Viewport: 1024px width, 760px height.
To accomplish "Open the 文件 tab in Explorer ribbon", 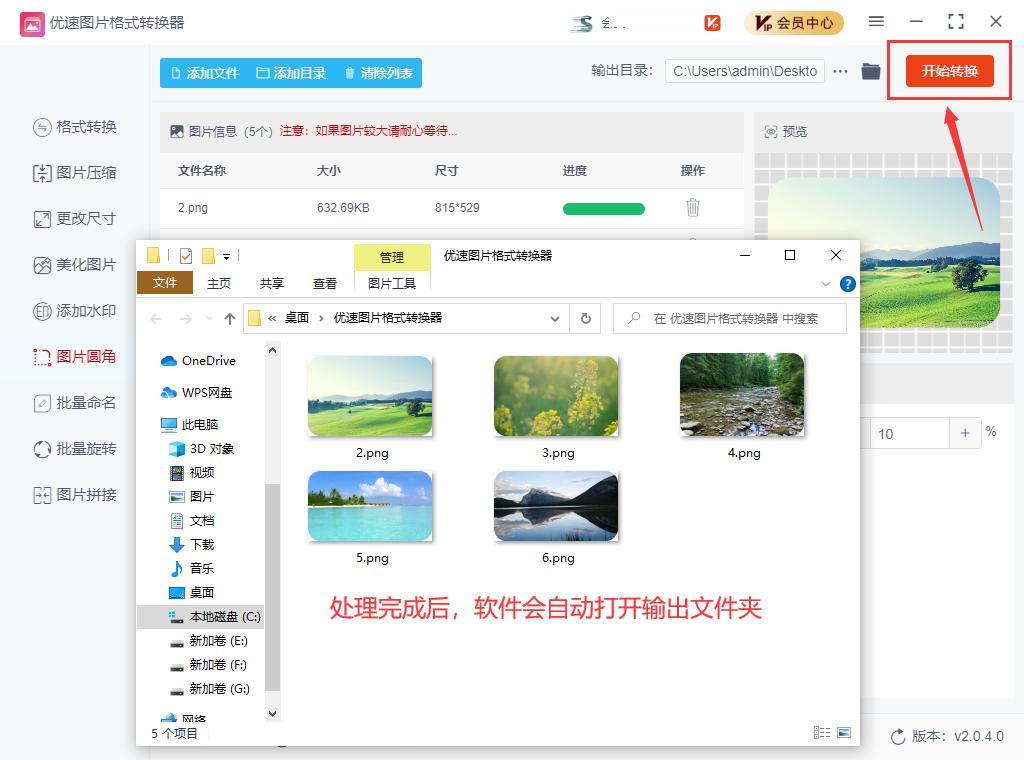I will pyautogui.click(x=165, y=283).
